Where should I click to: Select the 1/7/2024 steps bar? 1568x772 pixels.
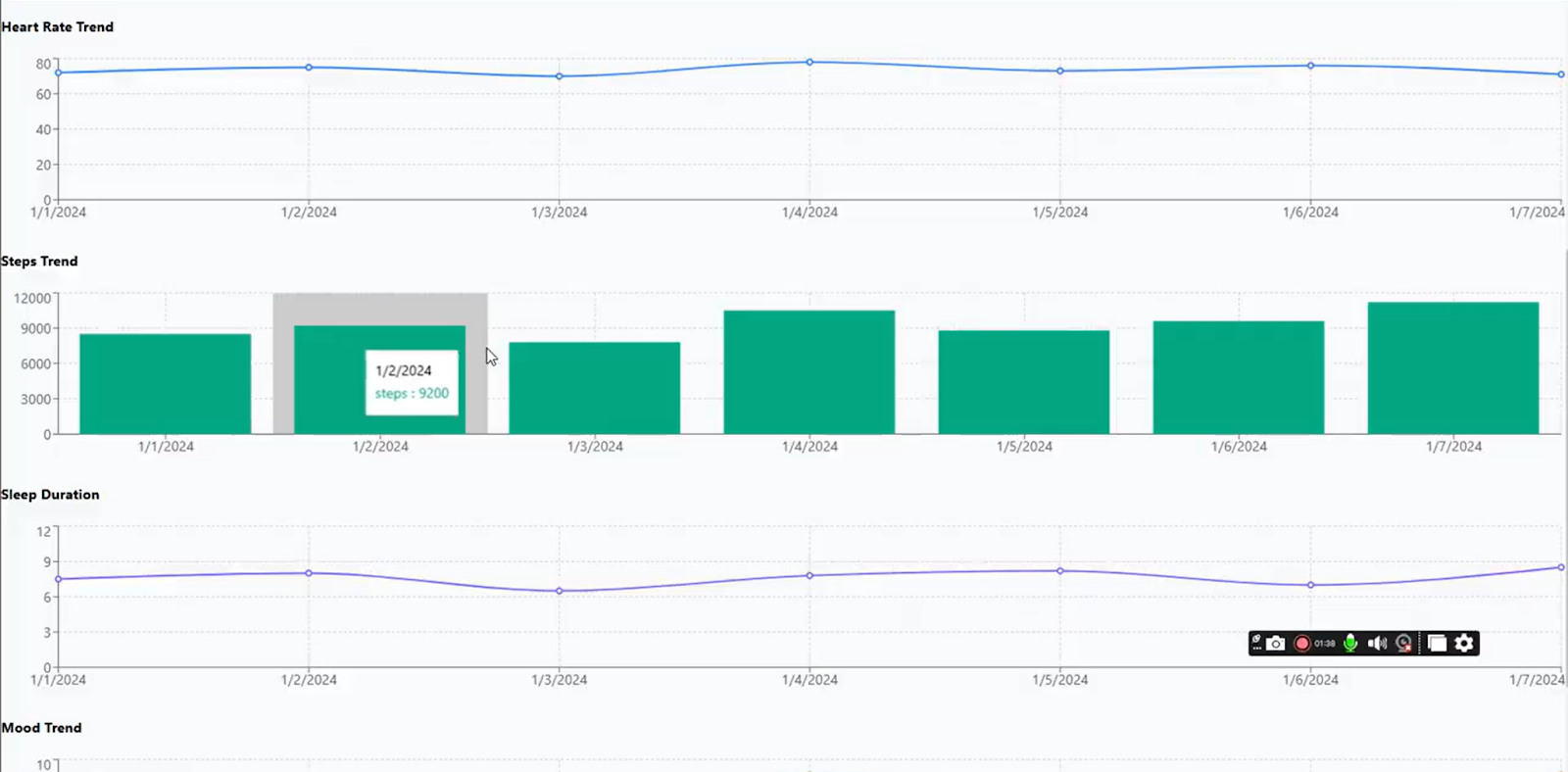(1452, 368)
